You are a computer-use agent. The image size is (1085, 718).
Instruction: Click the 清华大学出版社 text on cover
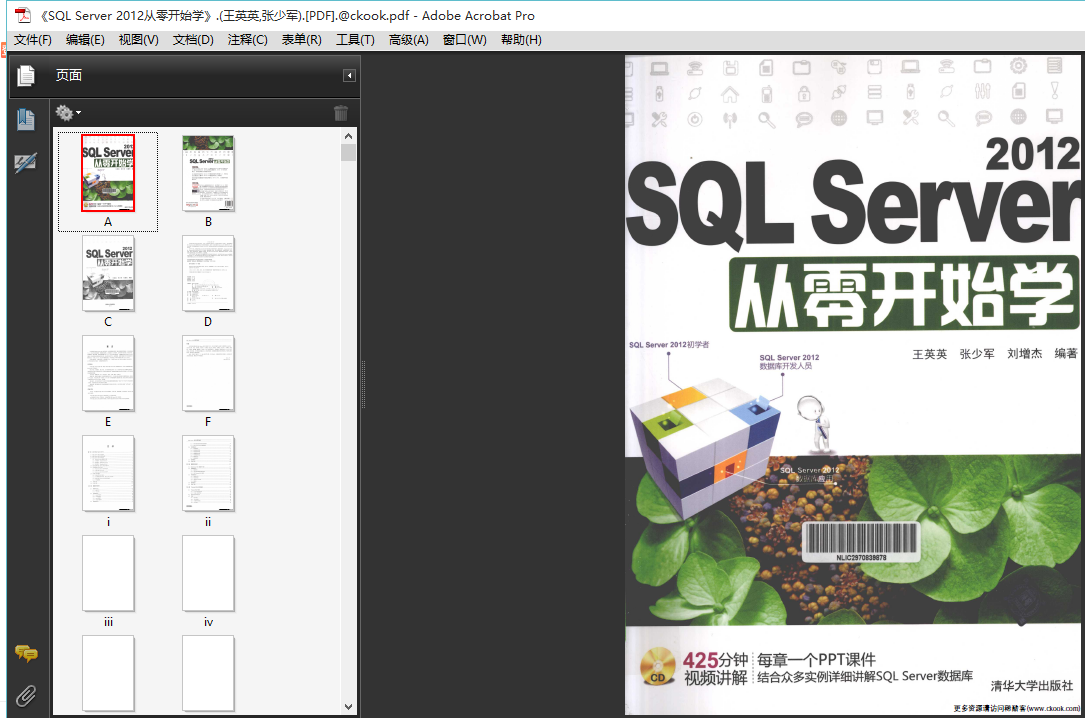(x=1032, y=685)
